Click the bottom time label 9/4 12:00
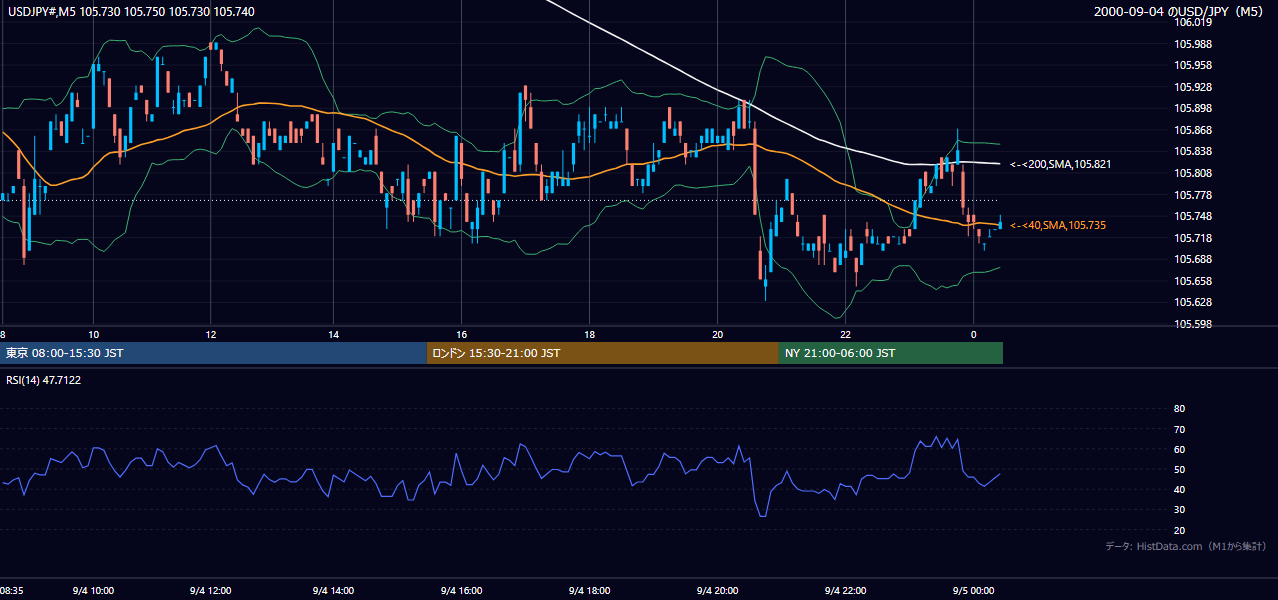This screenshot has height=600, width=1278. [210, 590]
